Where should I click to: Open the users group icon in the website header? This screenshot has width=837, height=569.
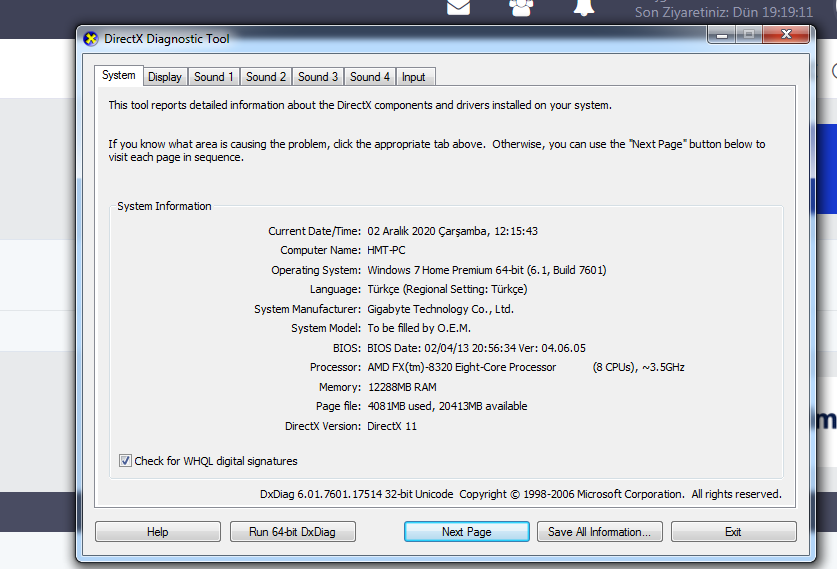click(x=521, y=7)
